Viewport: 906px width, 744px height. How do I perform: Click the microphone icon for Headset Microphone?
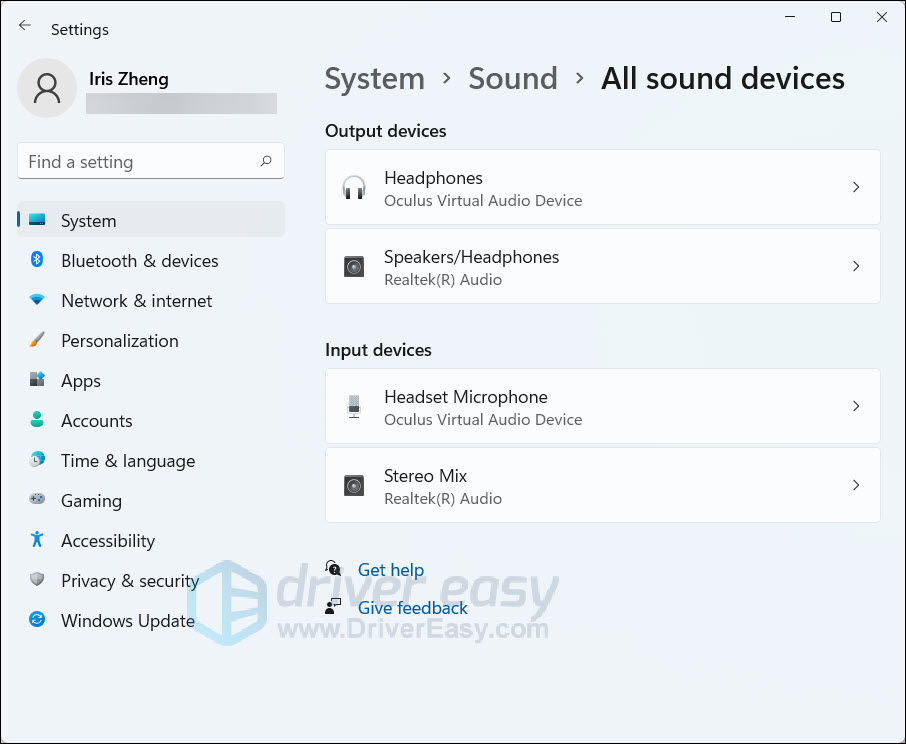tap(354, 406)
